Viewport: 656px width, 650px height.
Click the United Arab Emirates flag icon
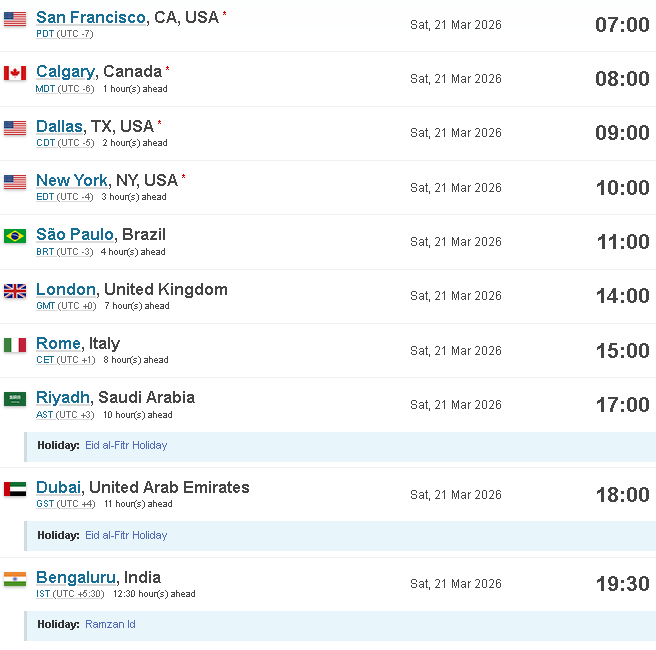tap(15, 489)
